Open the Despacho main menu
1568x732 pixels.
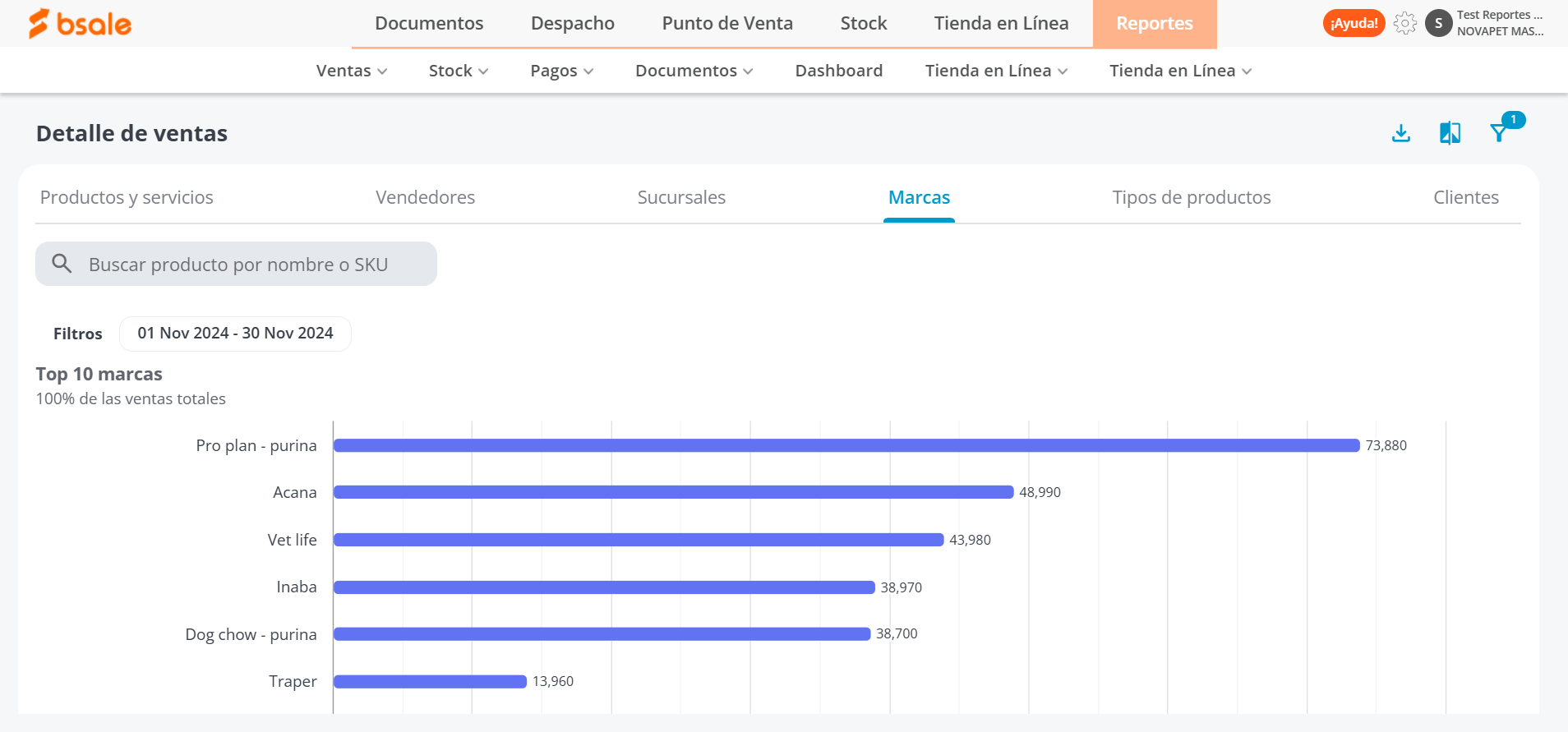tap(573, 23)
